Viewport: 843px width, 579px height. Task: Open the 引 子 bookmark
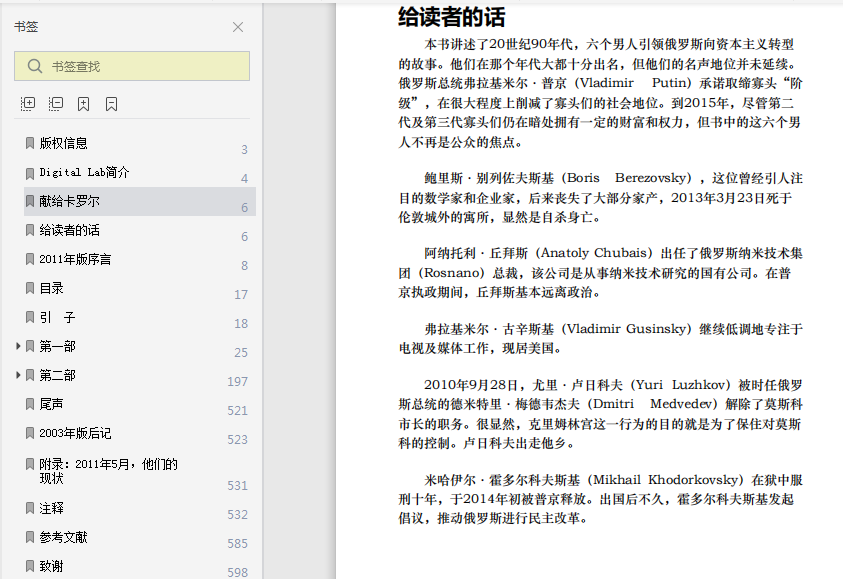click(x=58, y=317)
